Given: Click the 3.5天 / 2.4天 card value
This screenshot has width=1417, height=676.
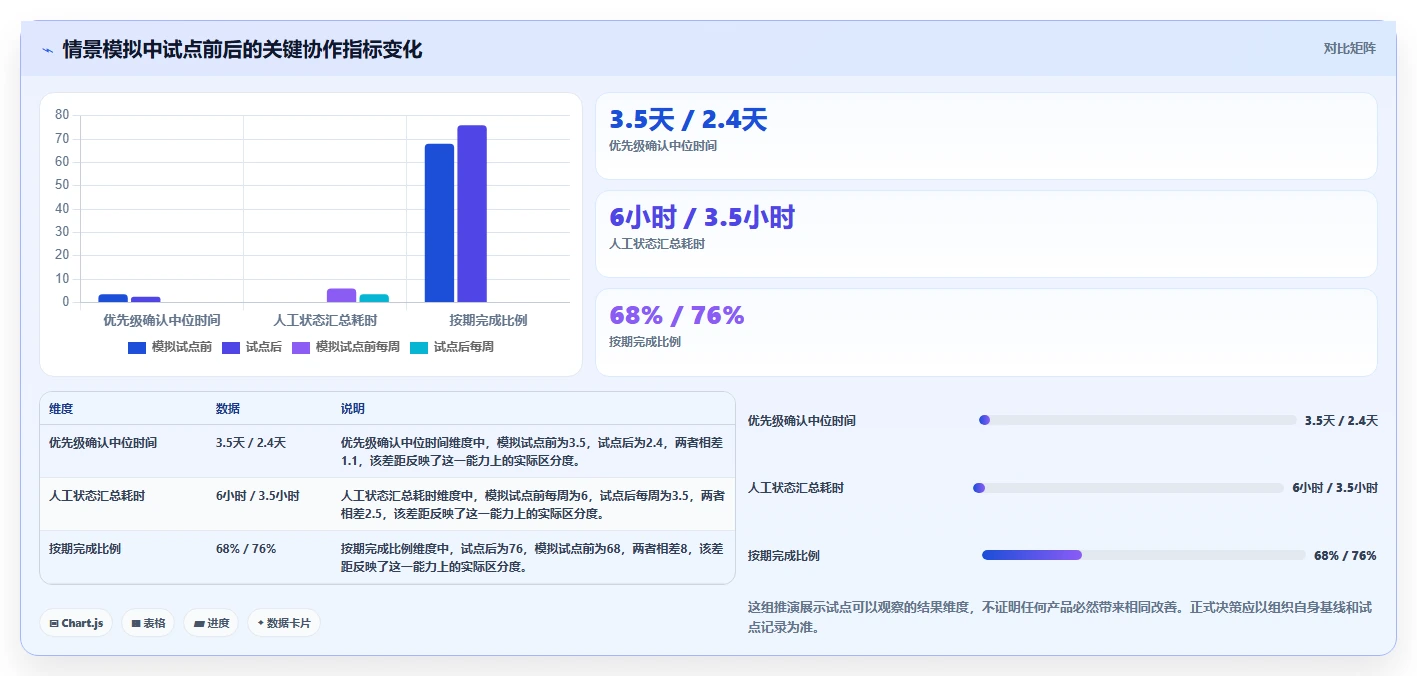Looking at the screenshot, I should 688,120.
